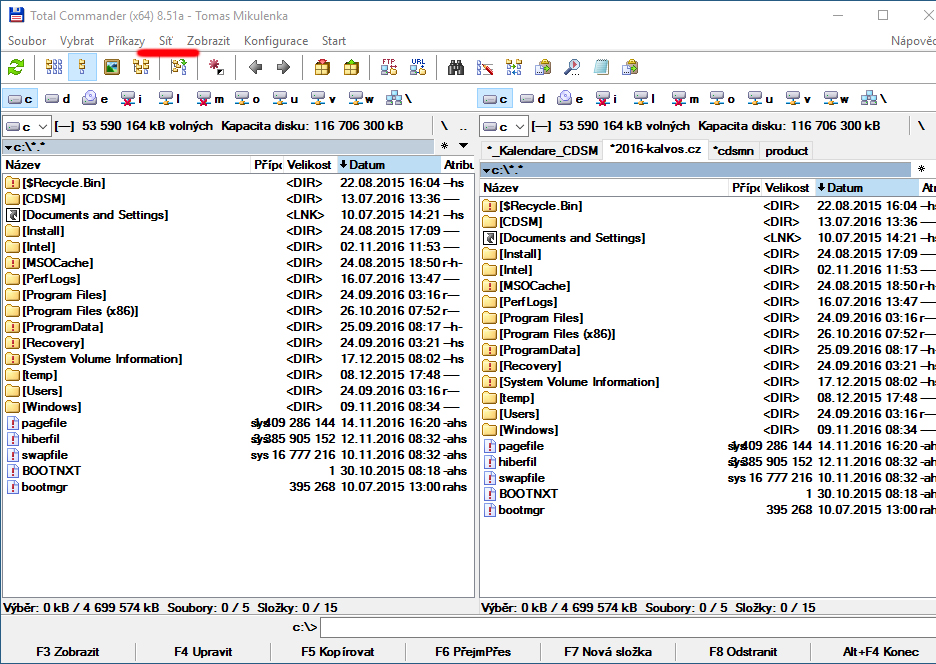Screen dimensions: 936x664
Task: Click the last clipboard icon in toolbar
Action: coord(630,67)
